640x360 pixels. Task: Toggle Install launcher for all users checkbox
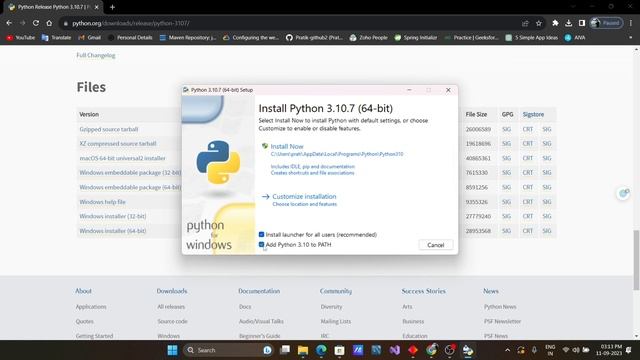pos(261,235)
